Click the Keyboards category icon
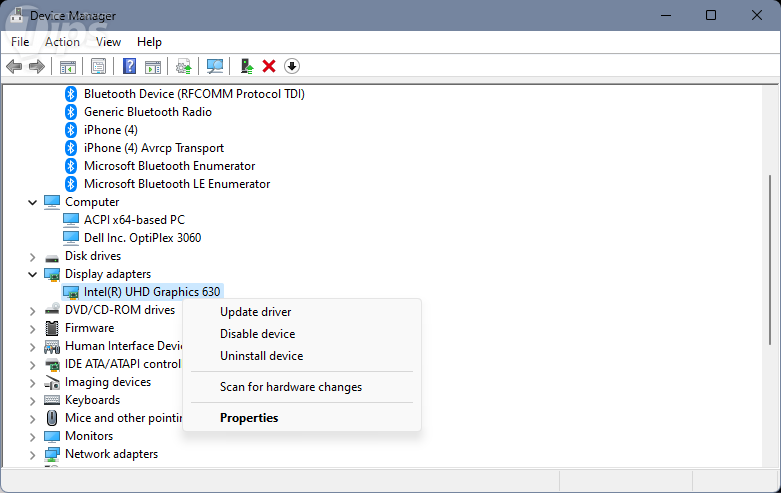This screenshot has width=781, height=494. pos(52,400)
